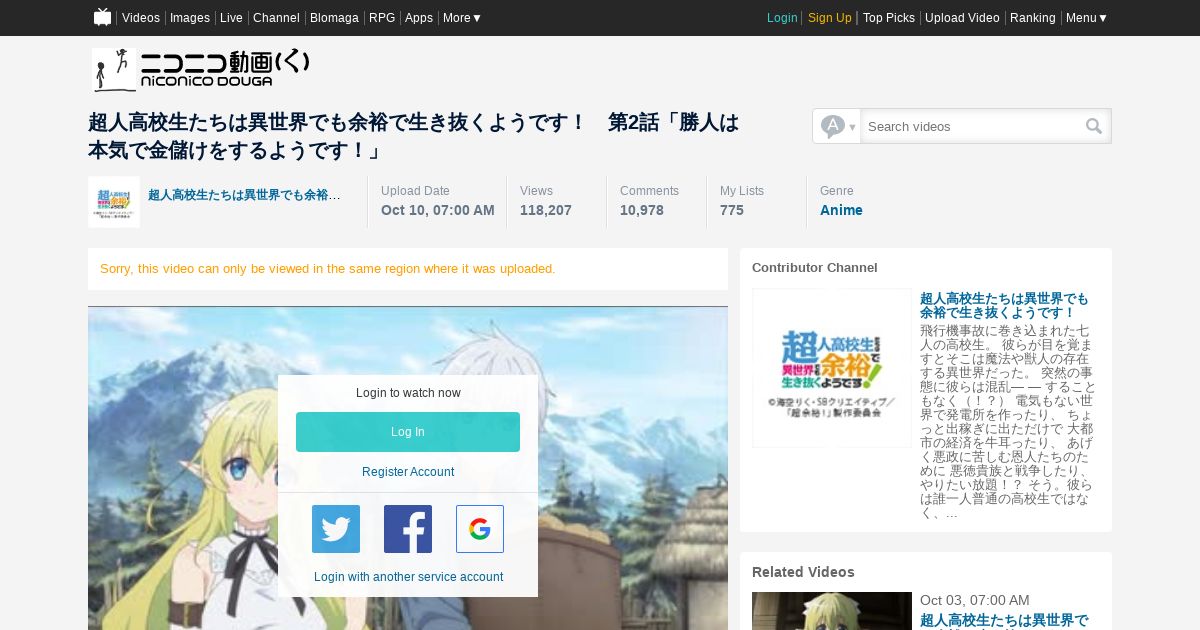This screenshot has height=630, width=1200.
Task: Click the My Lists count 775
Action: click(732, 210)
